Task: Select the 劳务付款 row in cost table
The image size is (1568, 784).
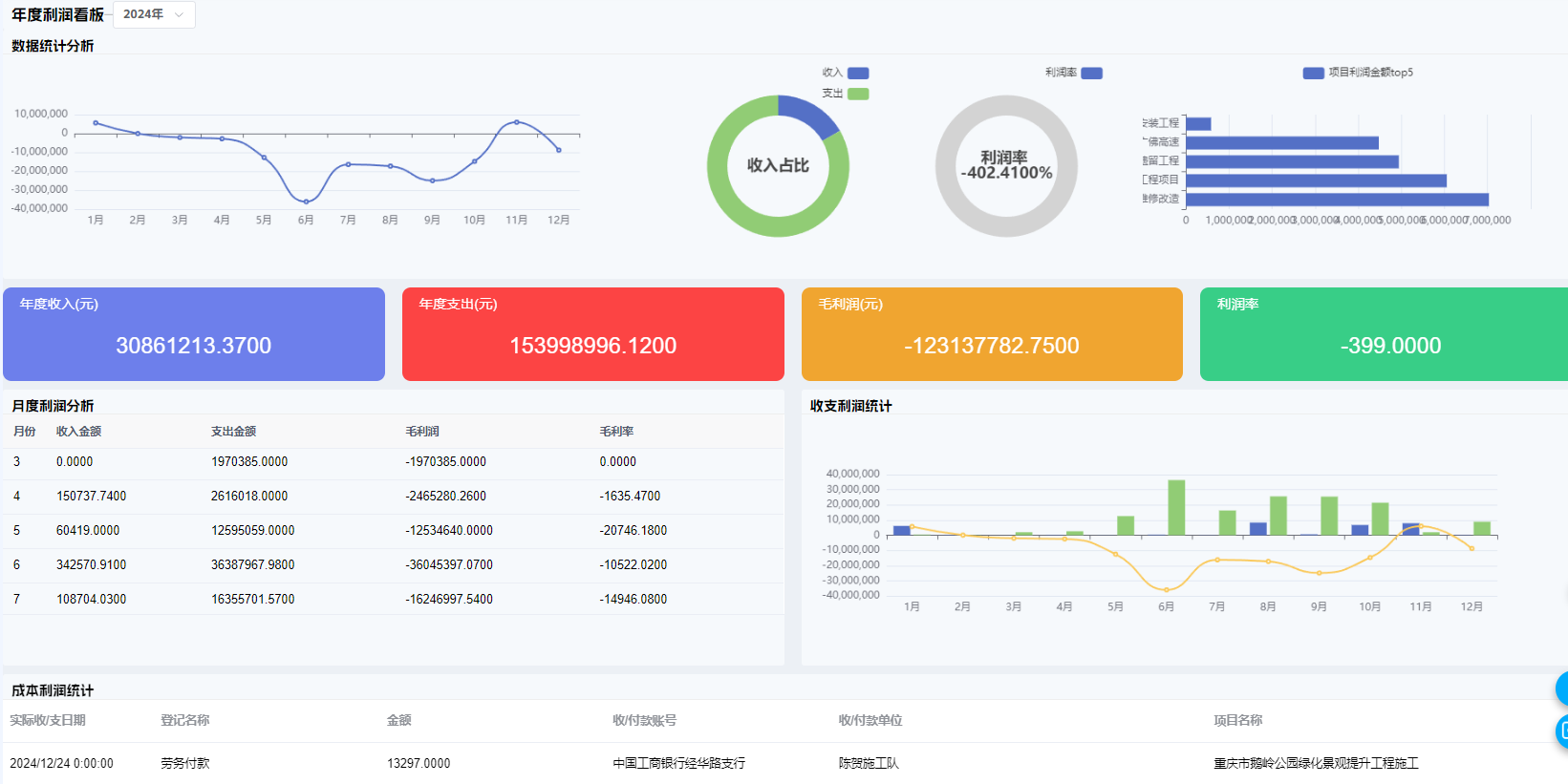Action: click(184, 764)
